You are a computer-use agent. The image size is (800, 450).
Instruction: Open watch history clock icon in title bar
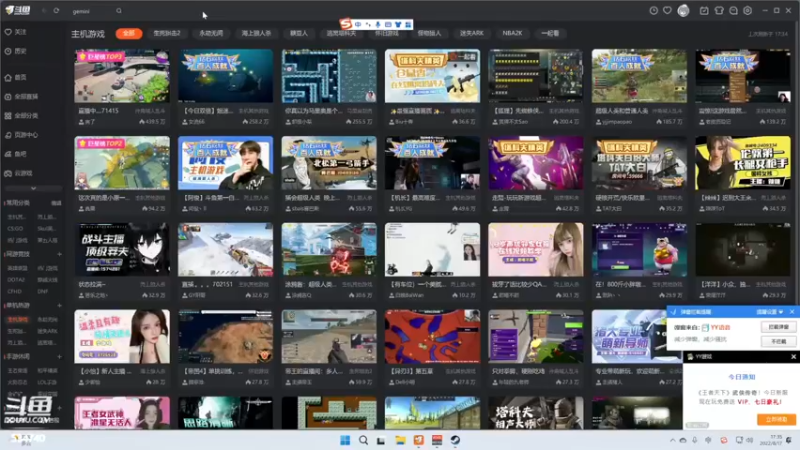(x=654, y=11)
